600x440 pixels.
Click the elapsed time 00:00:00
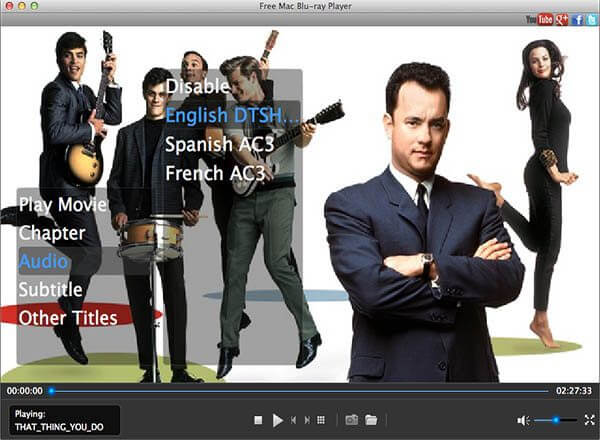click(x=25, y=391)
